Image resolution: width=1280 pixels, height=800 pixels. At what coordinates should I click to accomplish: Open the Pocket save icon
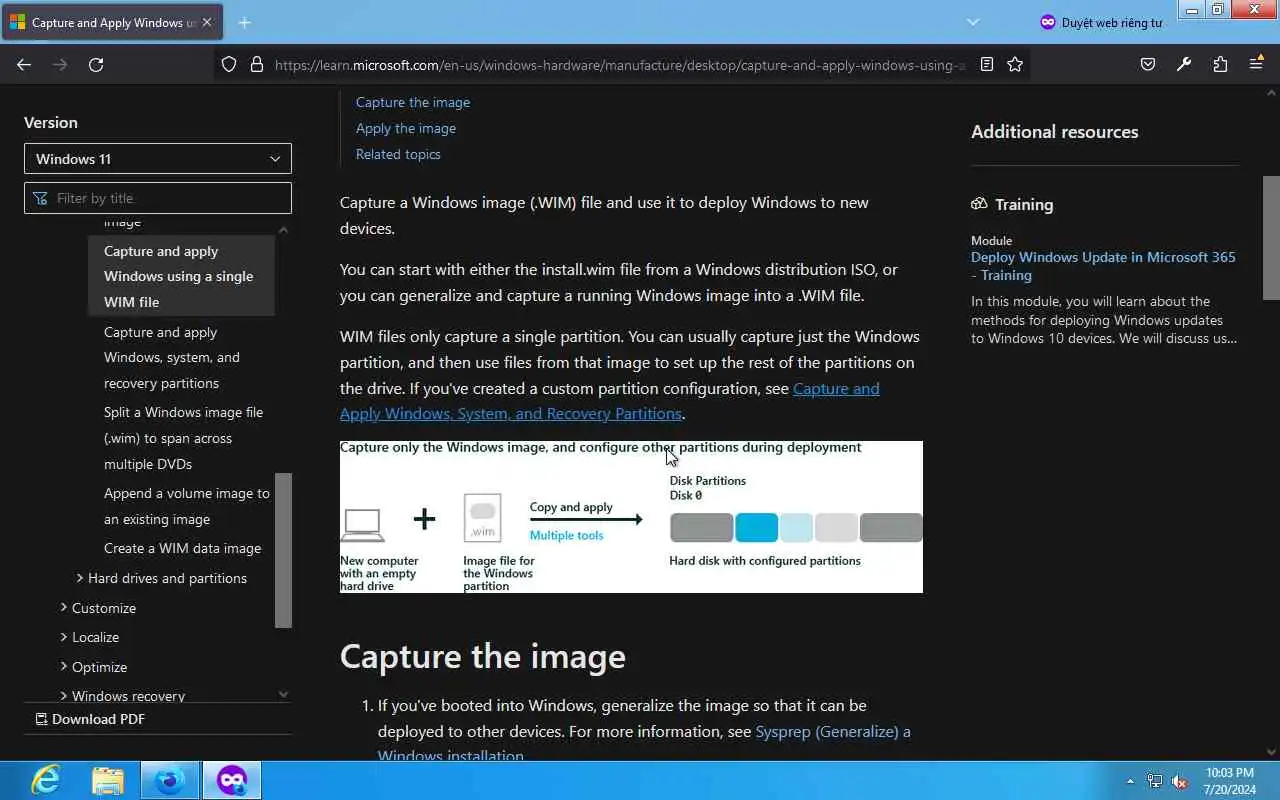click(1148, 64)
